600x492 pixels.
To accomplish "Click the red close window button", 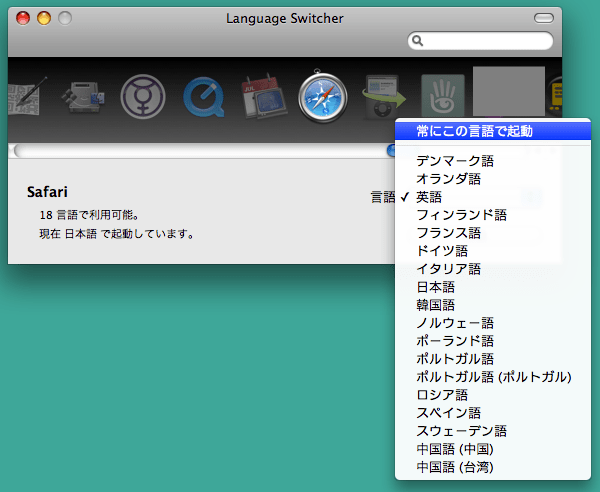I will [23, 18].
